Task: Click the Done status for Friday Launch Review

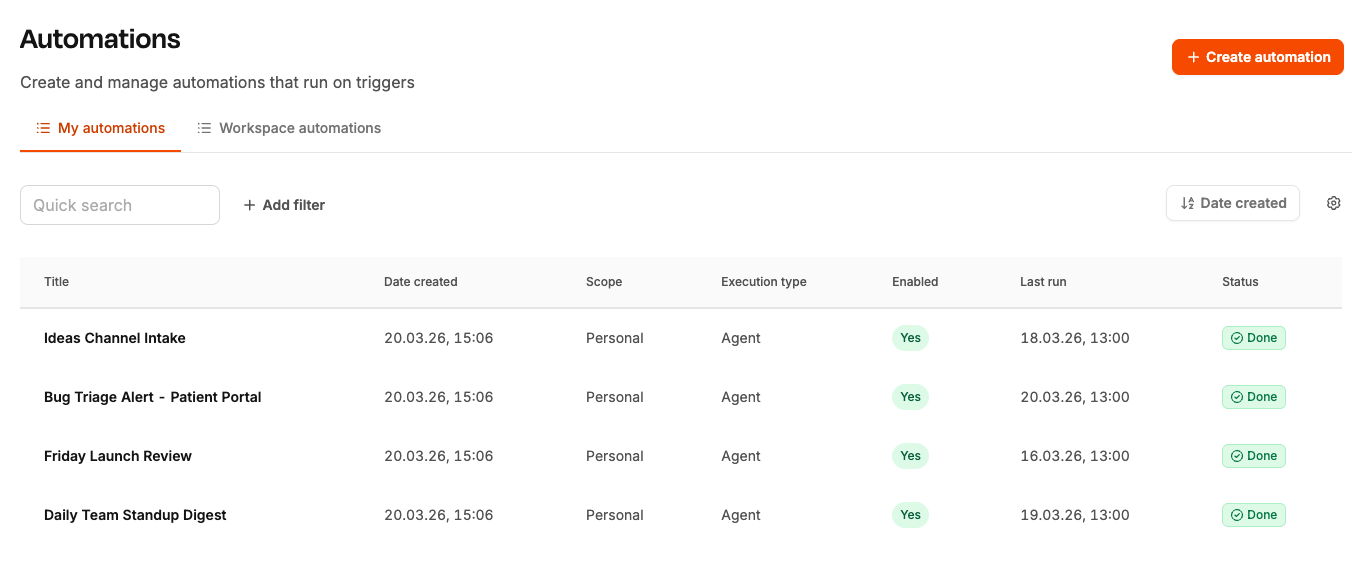Action: point(1253,456)
